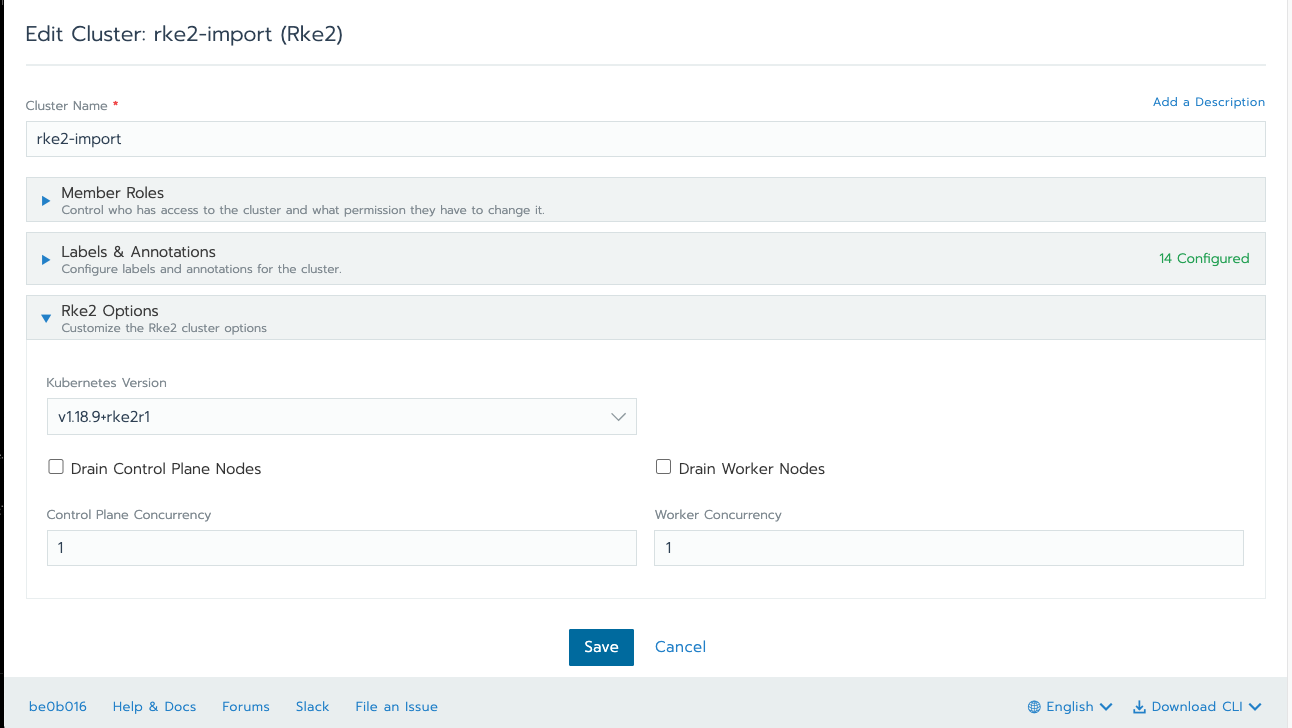The image size is (1292, 728).
Task: Open Help & Docs
Action: tap(154, 706)
